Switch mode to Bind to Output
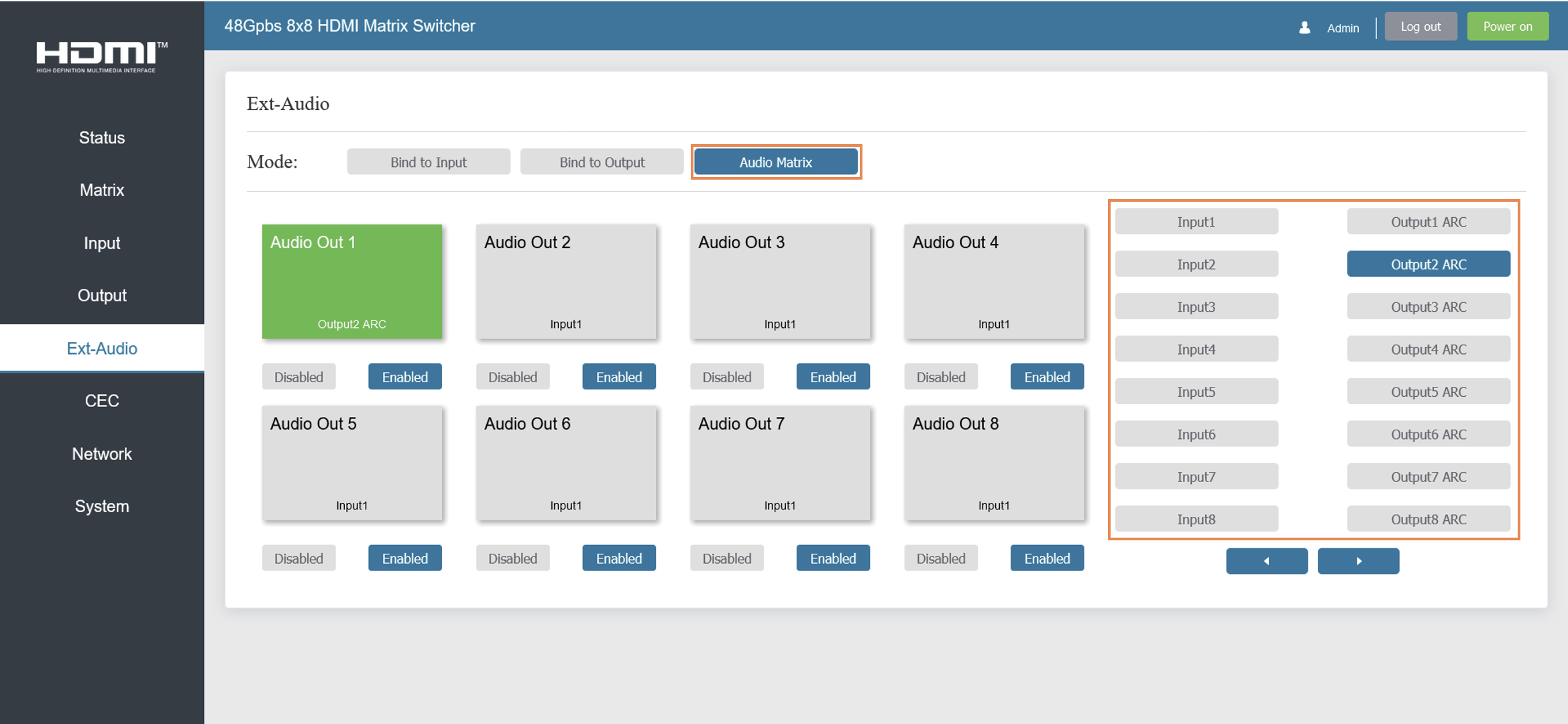The image size is (1568, 724). [602, 162]
